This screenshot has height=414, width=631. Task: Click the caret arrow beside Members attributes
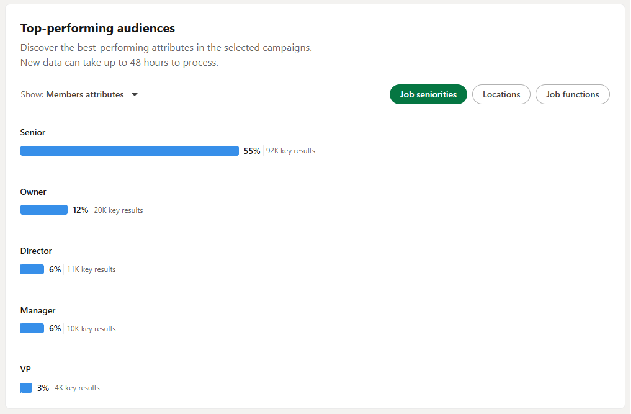134,95
